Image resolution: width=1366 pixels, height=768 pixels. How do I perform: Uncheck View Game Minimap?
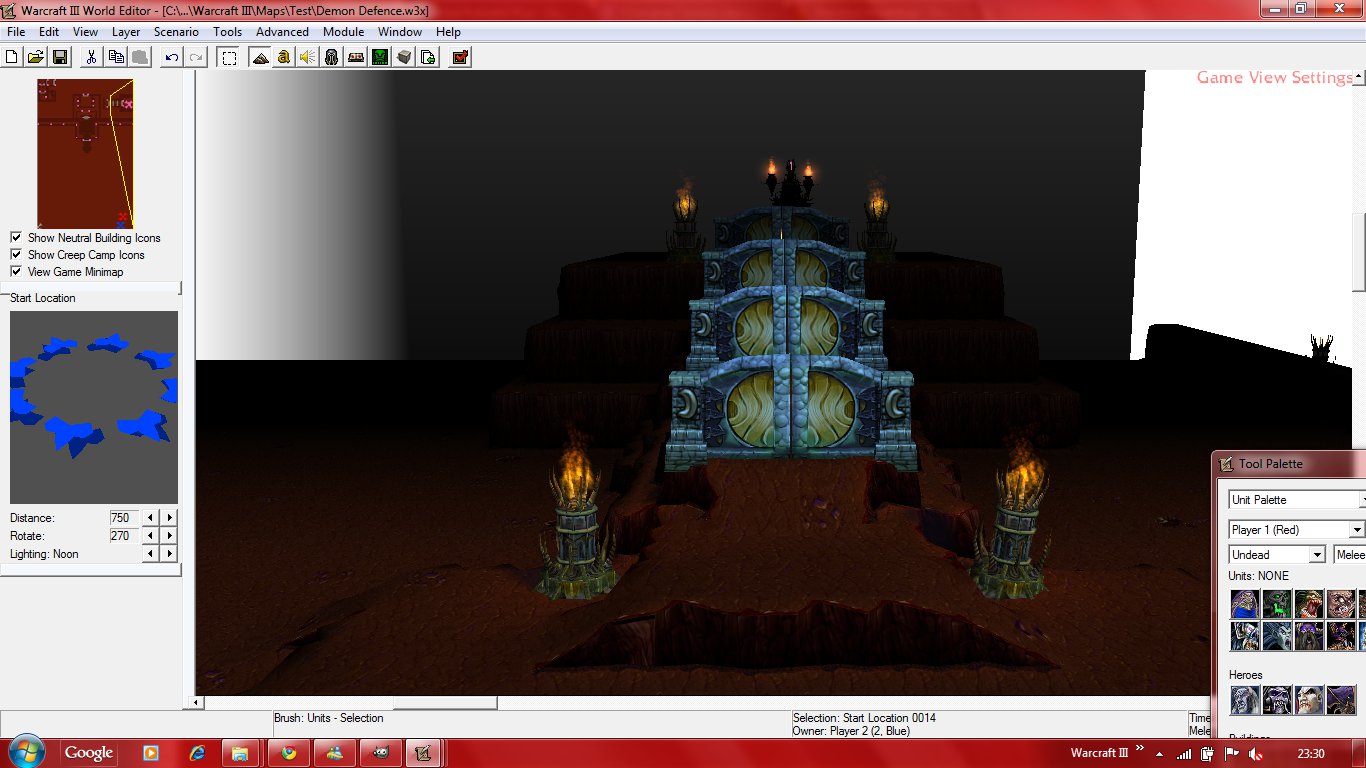click(16, 272)
